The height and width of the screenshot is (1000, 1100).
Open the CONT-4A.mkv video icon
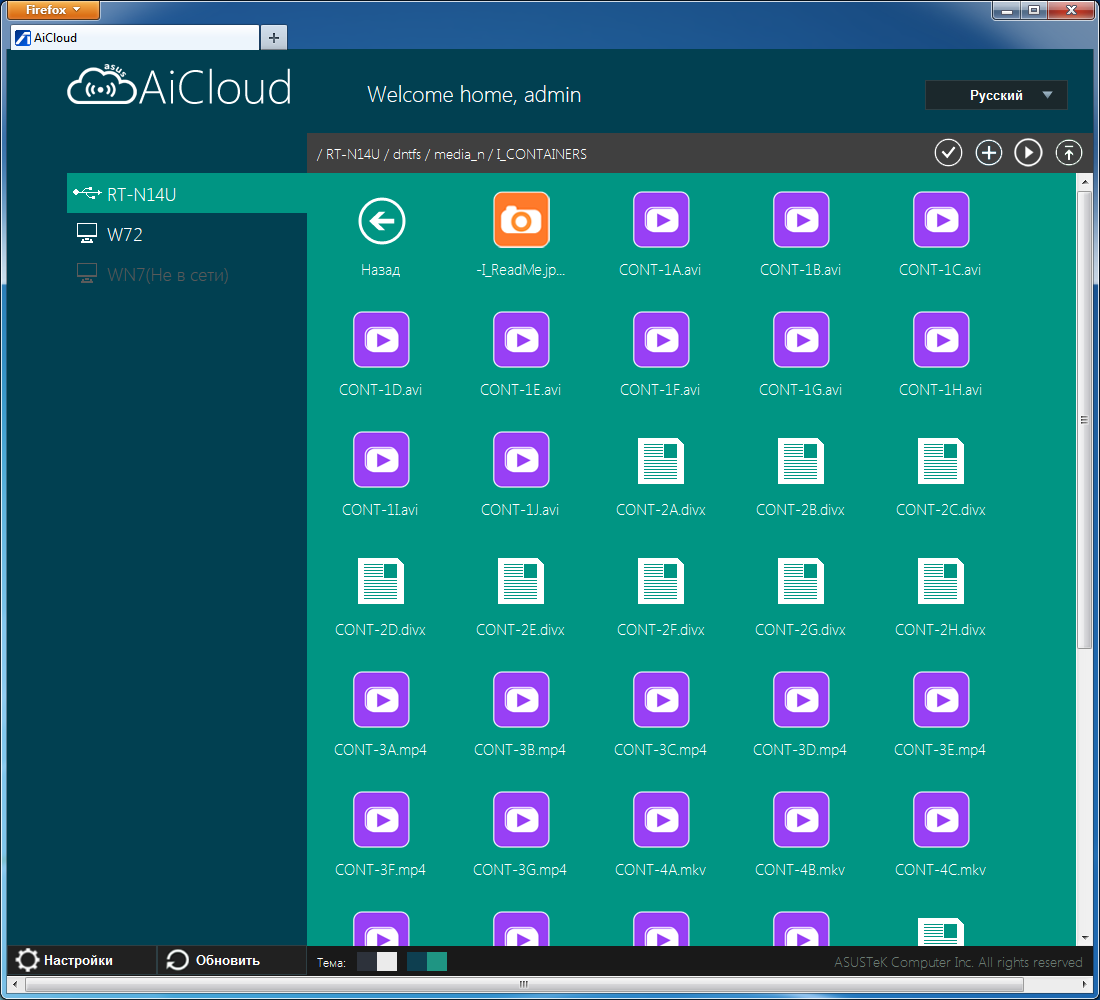coord(661,820)
